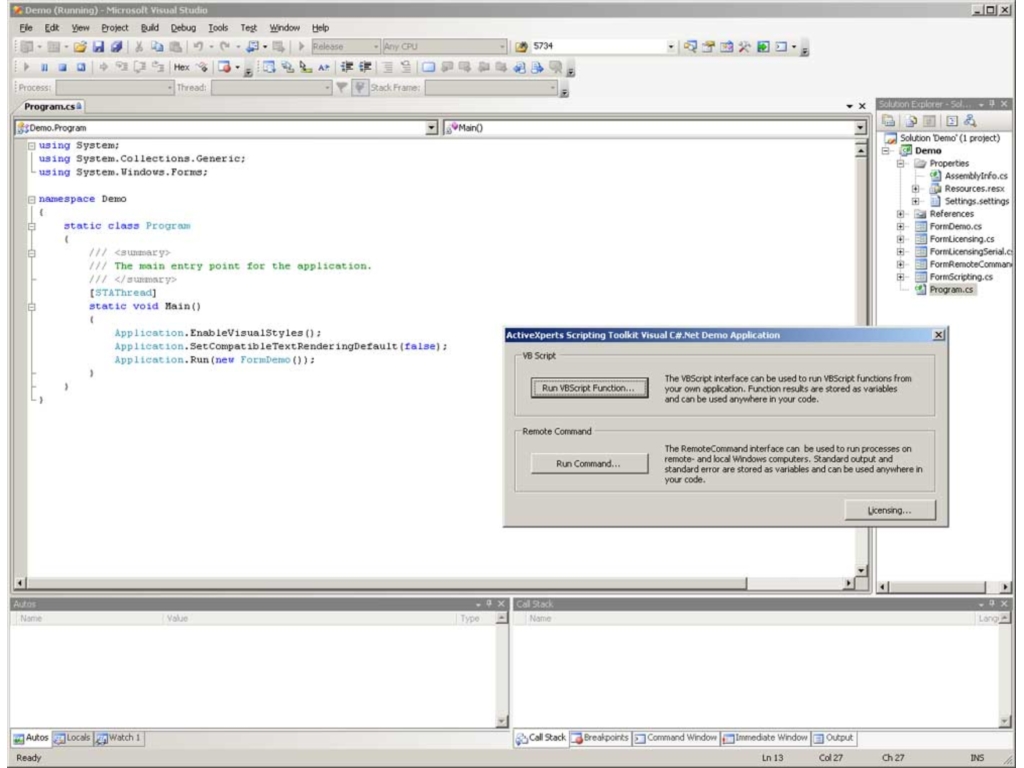The image size is (1024, 768).
Task: Switch to the Watch 1 tab
Action: [119, 738]
